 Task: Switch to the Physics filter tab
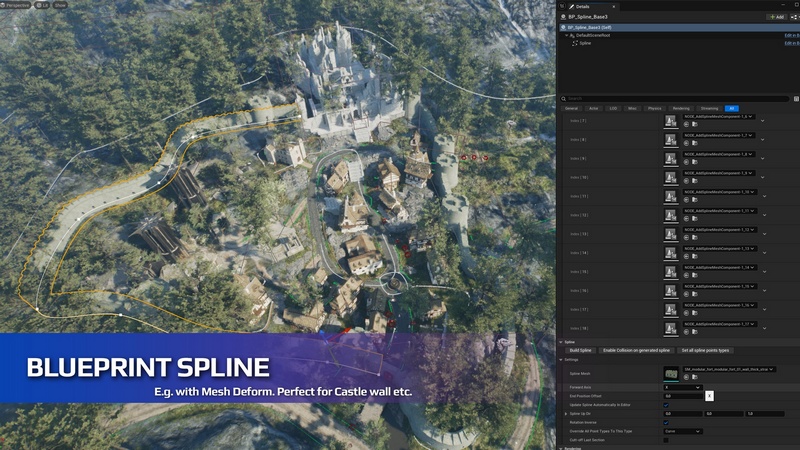click(x=656, y=108)
